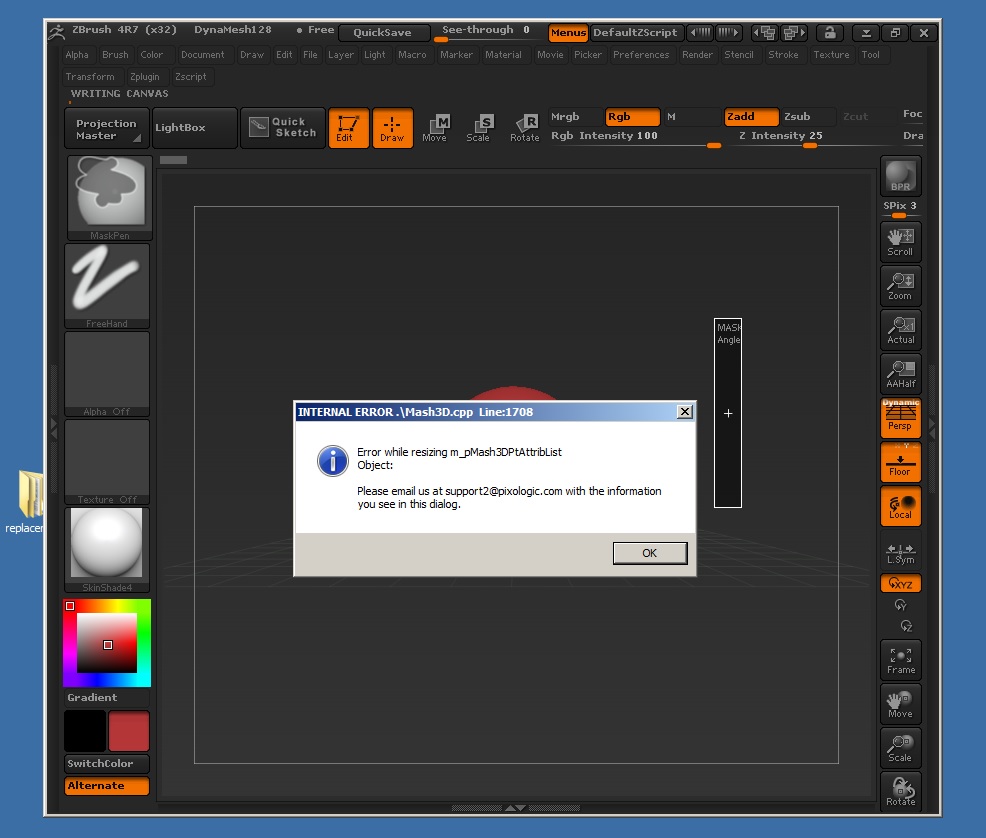The width and height of the screenshot is (986, 838).
Task: Click the QuickSave button
Action: tap(384, 32)
